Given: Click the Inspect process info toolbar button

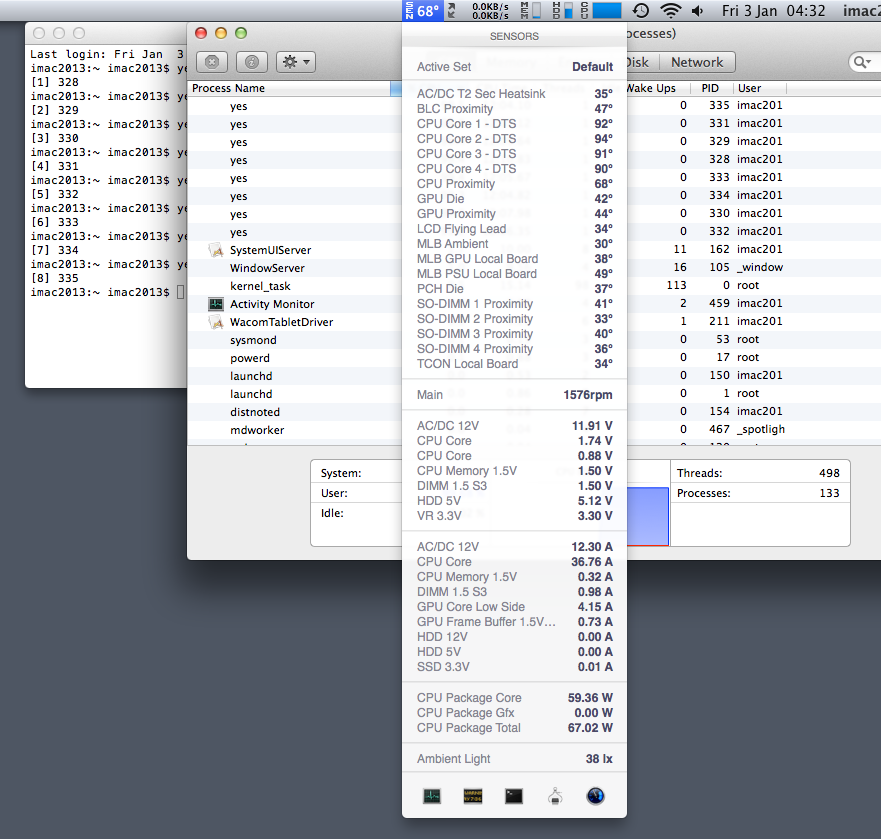Looking at the screenshot, I should [x=252, y=62].
